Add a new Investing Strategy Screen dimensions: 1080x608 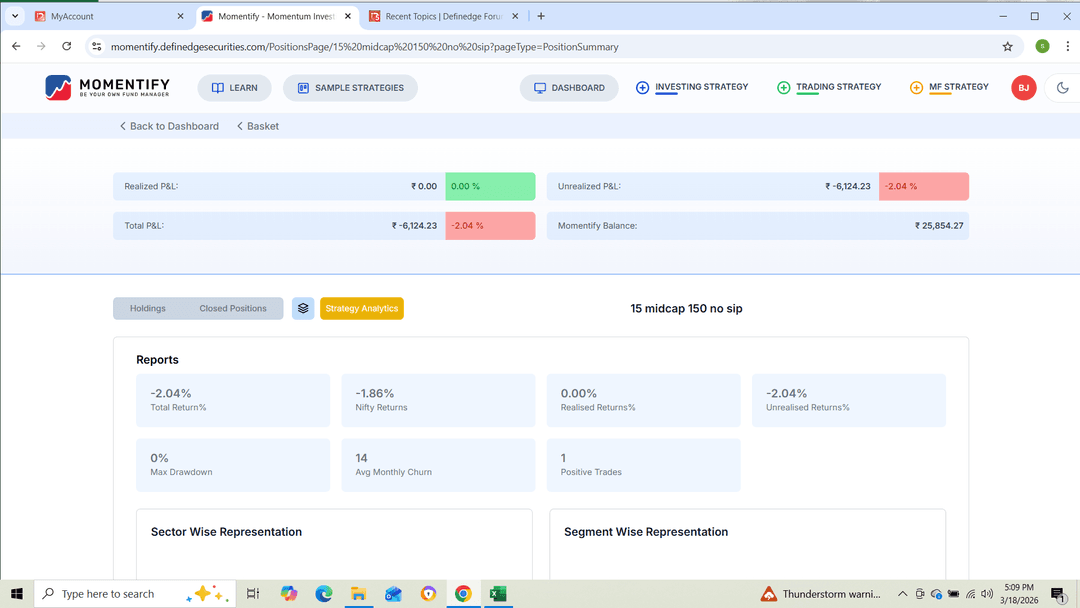tap(692, 87)
